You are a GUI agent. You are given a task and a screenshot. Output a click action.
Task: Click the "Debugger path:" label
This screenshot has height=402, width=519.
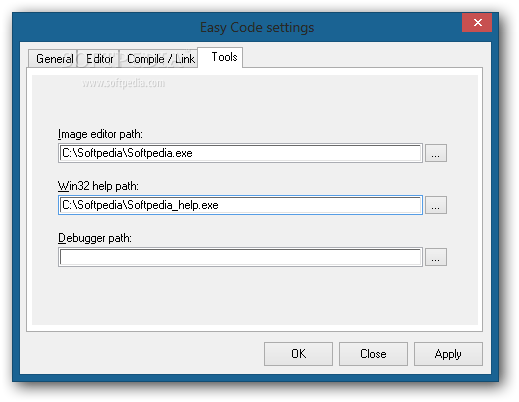[x=95, y=238]
